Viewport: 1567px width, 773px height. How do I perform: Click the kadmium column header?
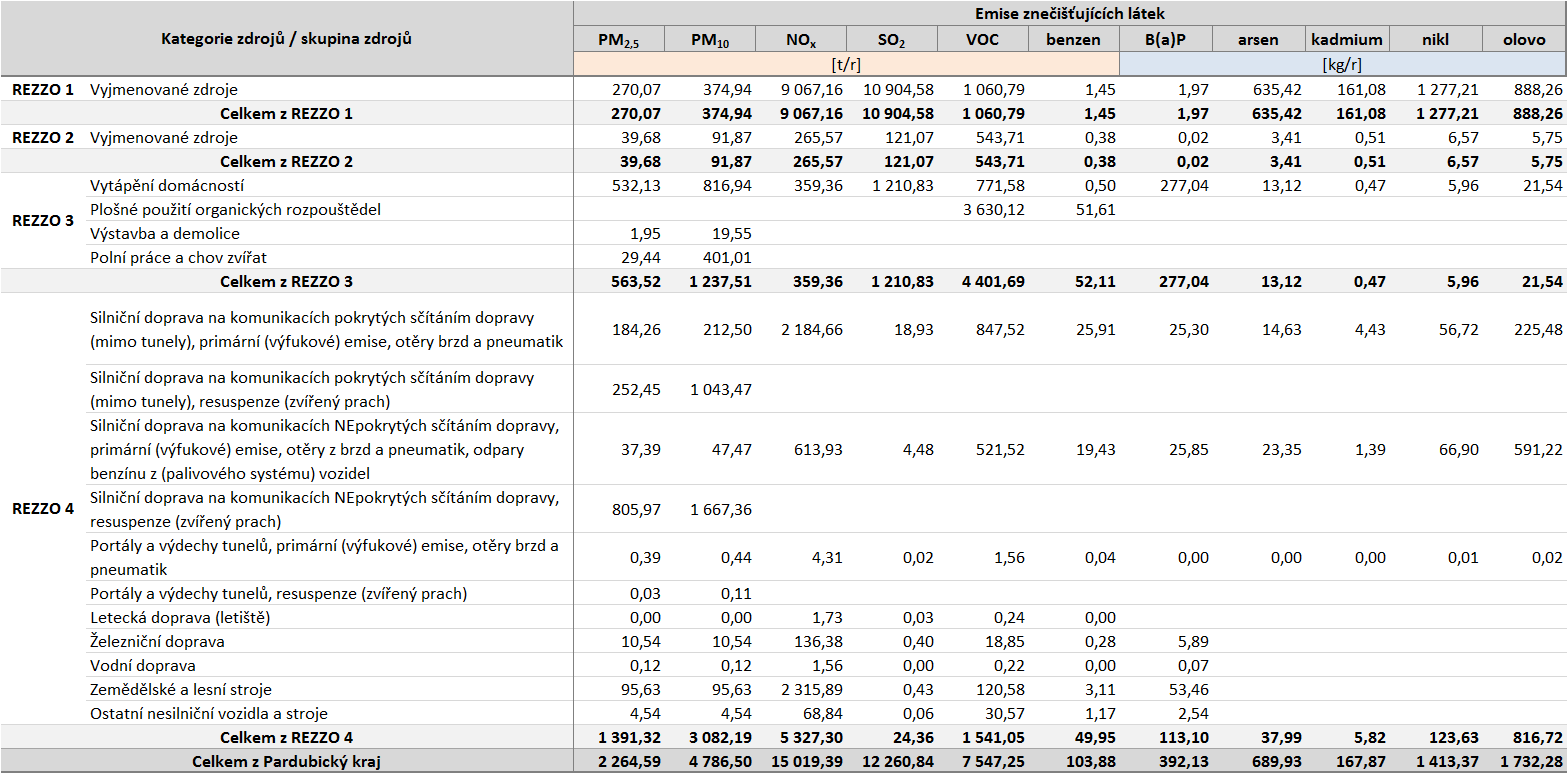1347,40
